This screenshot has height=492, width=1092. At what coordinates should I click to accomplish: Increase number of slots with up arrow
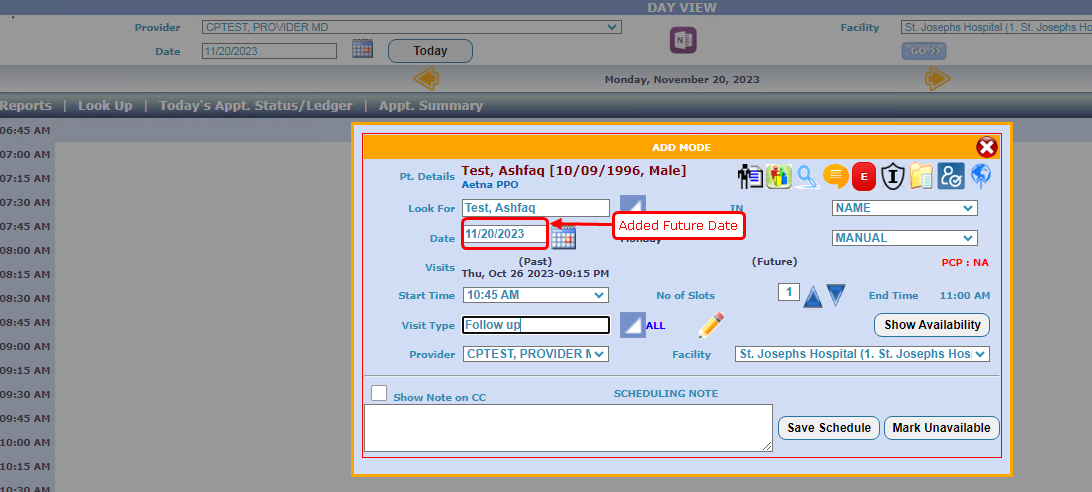pos(813,296)
